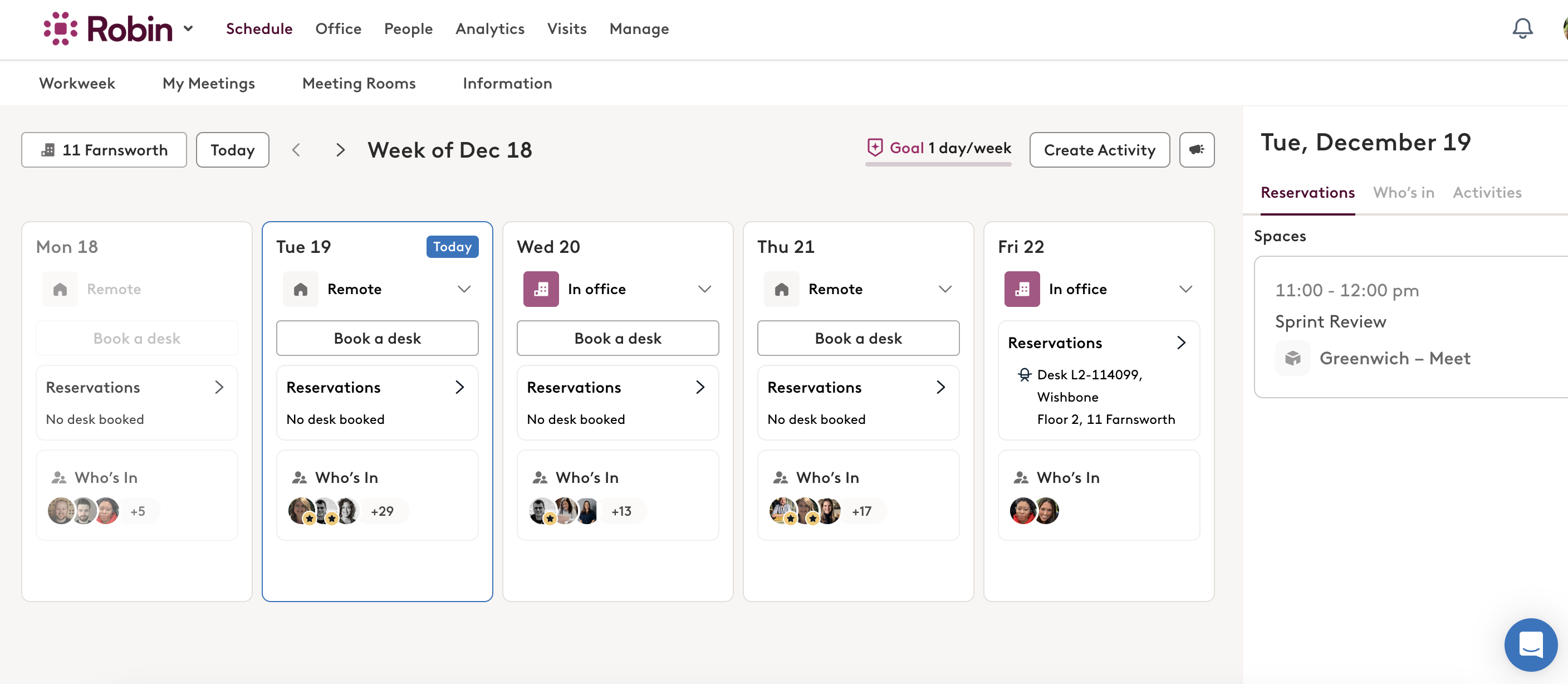This screenshot has height=684, width=1568.
Task: Click the Robin logo icon
Action: tap(61, 28)
